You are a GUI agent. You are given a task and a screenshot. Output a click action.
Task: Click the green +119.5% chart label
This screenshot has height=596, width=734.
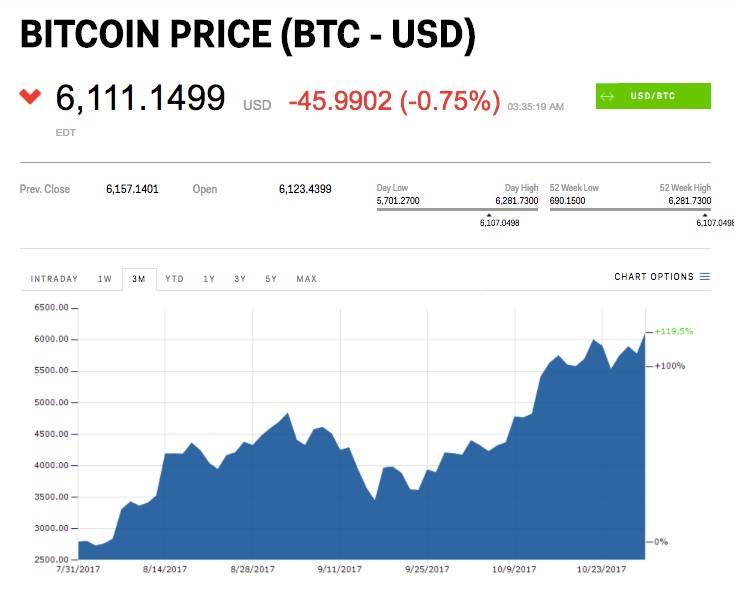(x=673, y=331)
